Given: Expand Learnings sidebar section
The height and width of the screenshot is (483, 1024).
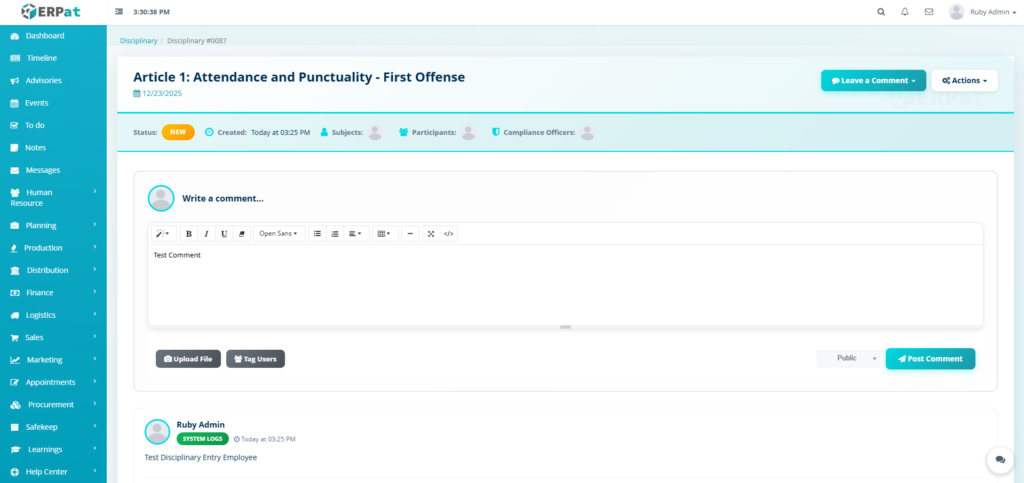Looking at the screenshot, I should 53,449.
